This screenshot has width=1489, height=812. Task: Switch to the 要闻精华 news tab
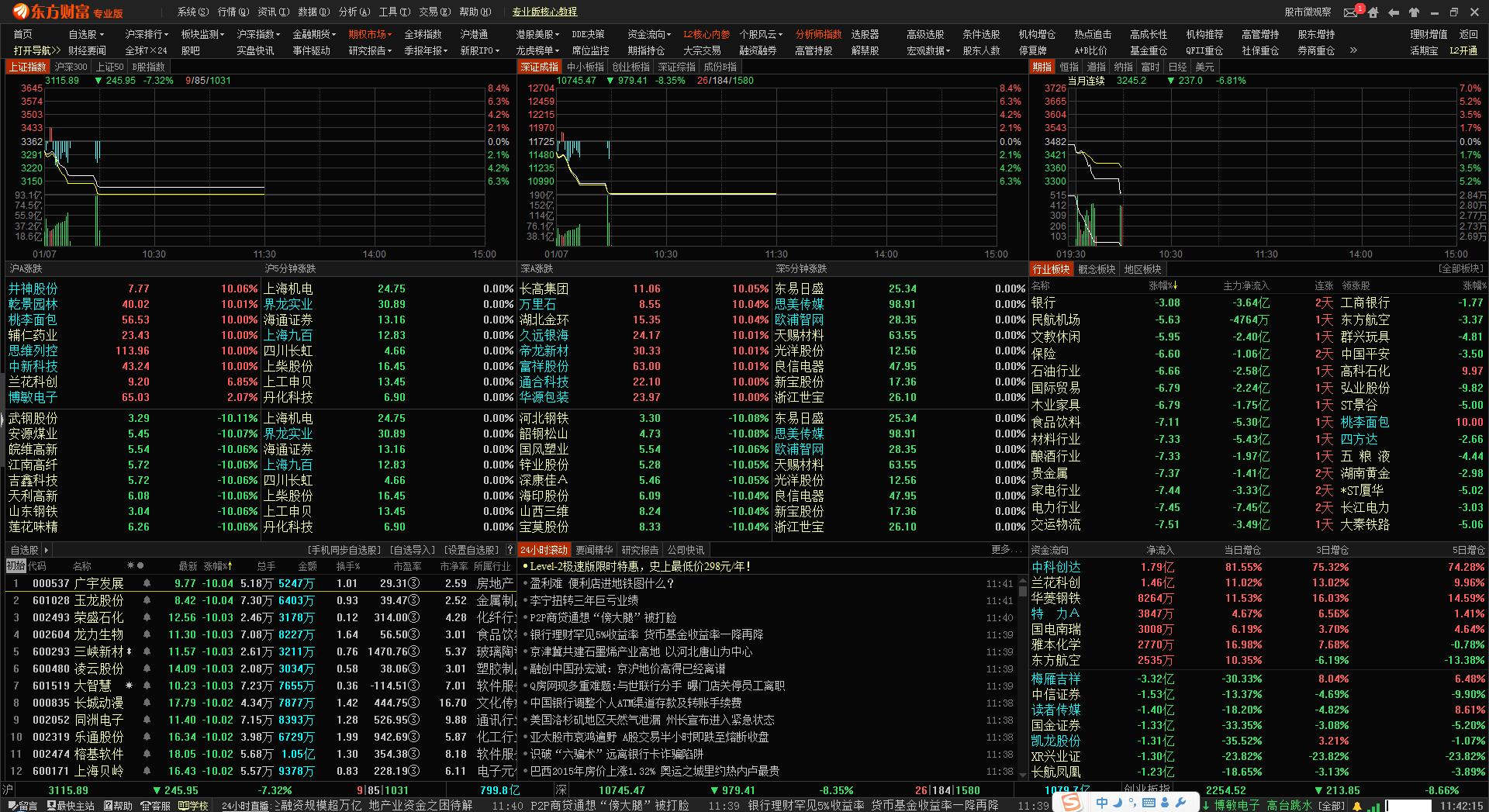click(594, 550)
